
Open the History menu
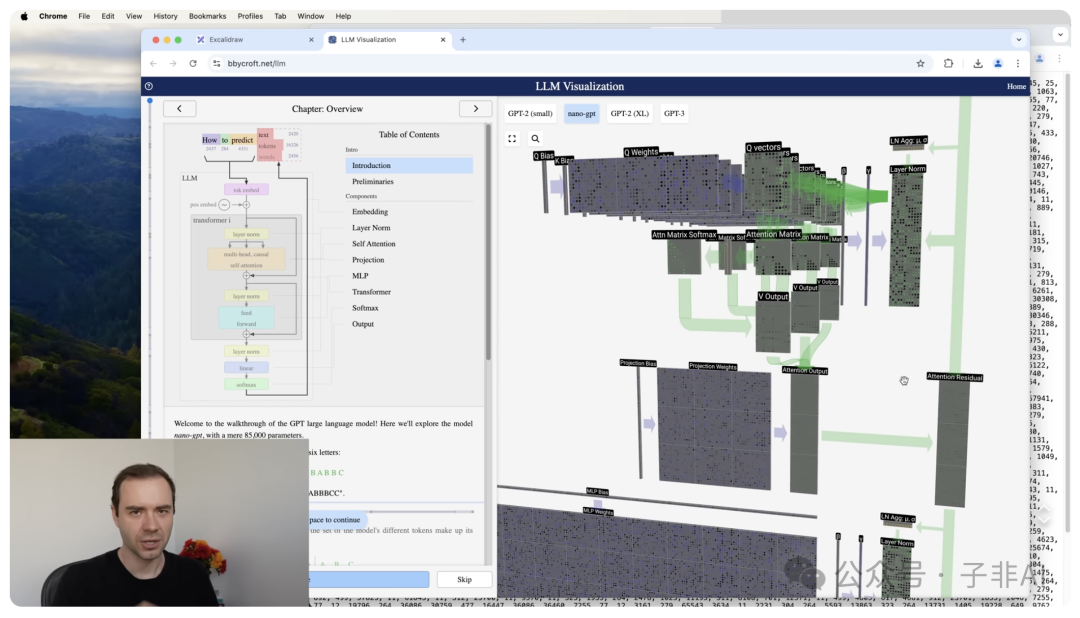[x=165, y=16]
